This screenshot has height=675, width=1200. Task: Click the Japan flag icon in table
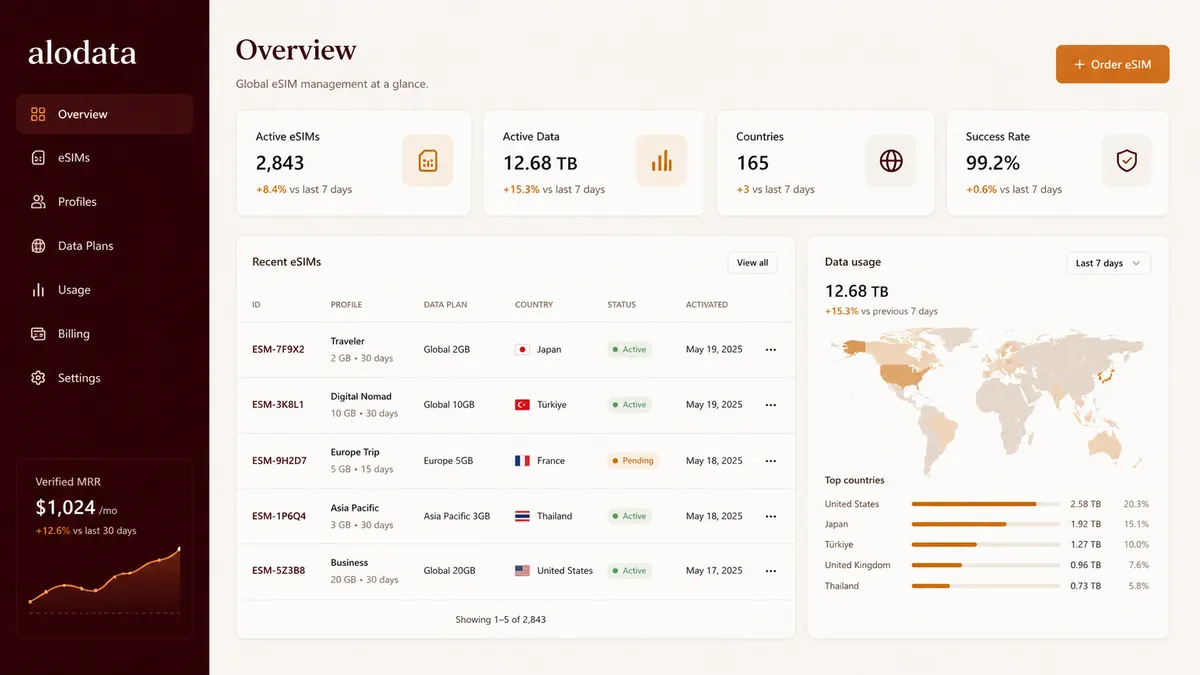[x=522, y=350]
